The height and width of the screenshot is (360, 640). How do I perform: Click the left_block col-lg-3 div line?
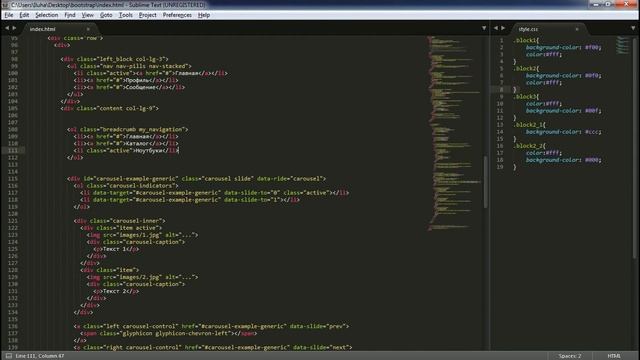[x=114, y=59]
